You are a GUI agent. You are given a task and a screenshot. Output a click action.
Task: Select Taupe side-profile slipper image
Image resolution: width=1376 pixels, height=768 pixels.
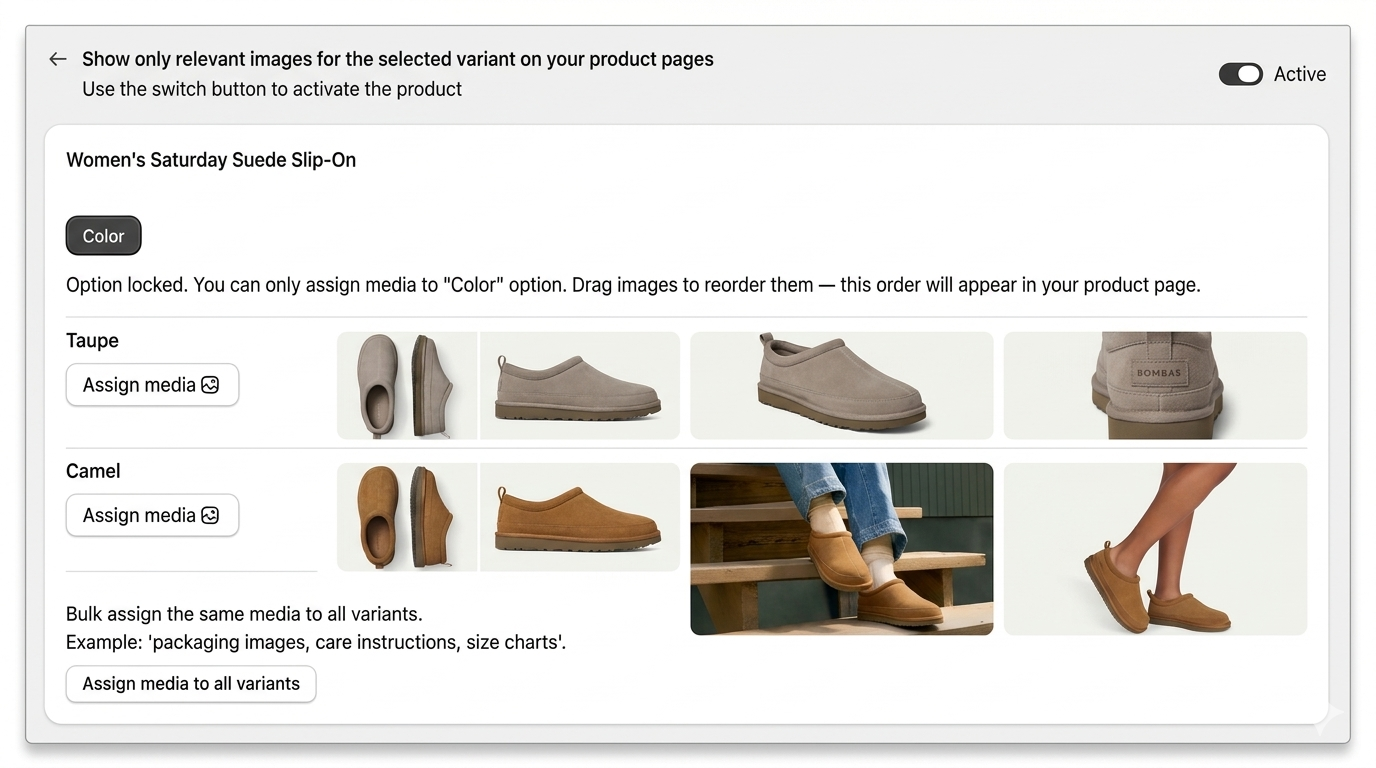coord(580,386)
